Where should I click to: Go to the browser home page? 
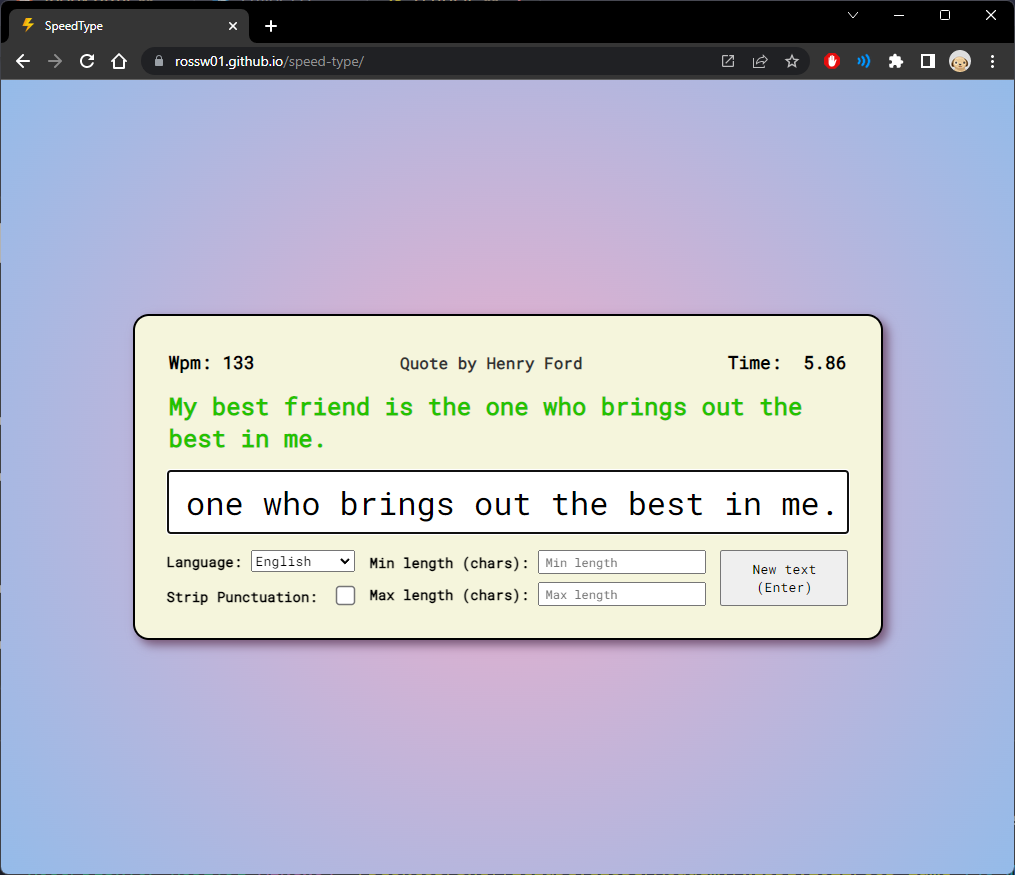pos(119,61)
